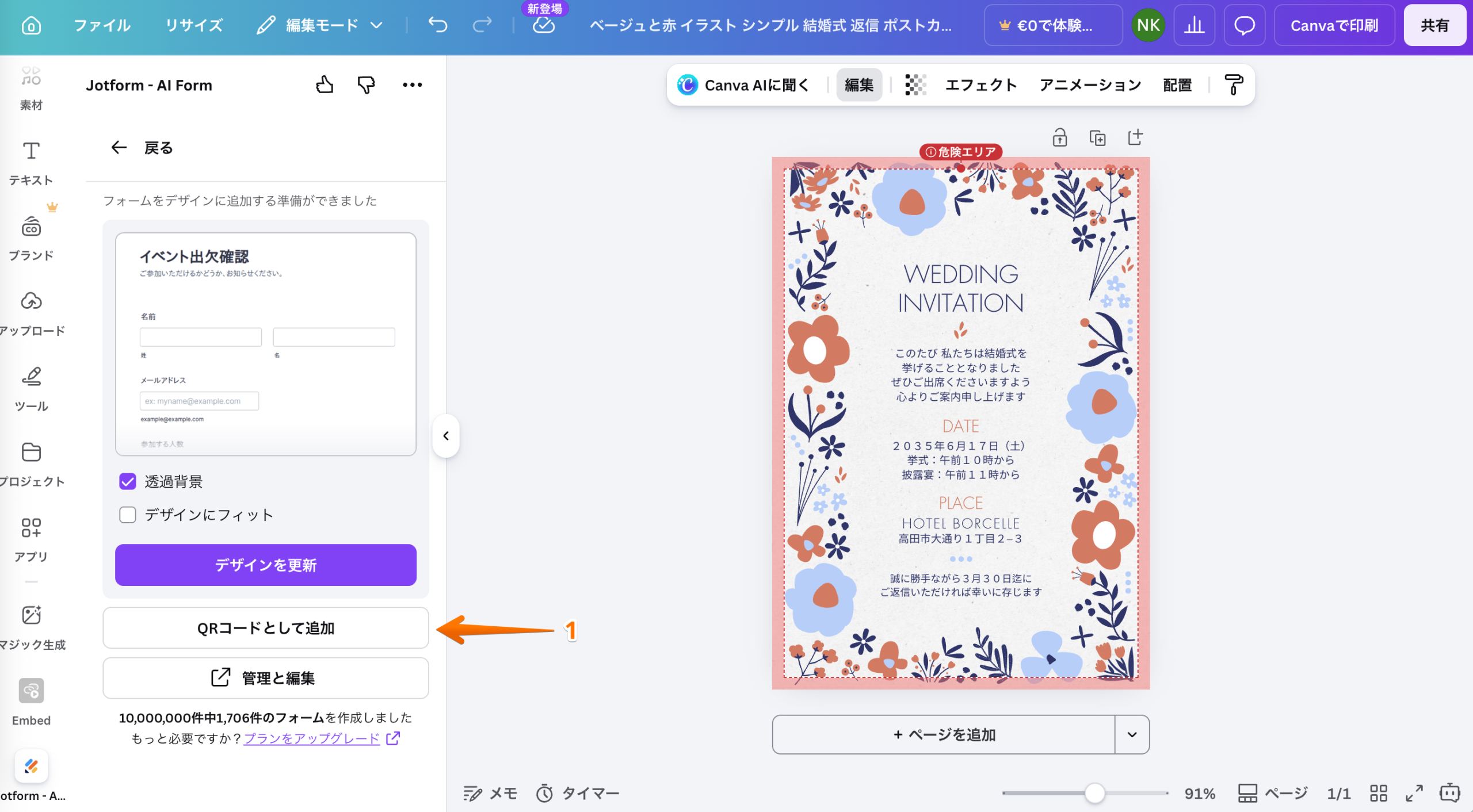Open the エフェクト options

(x=981, y=85)
